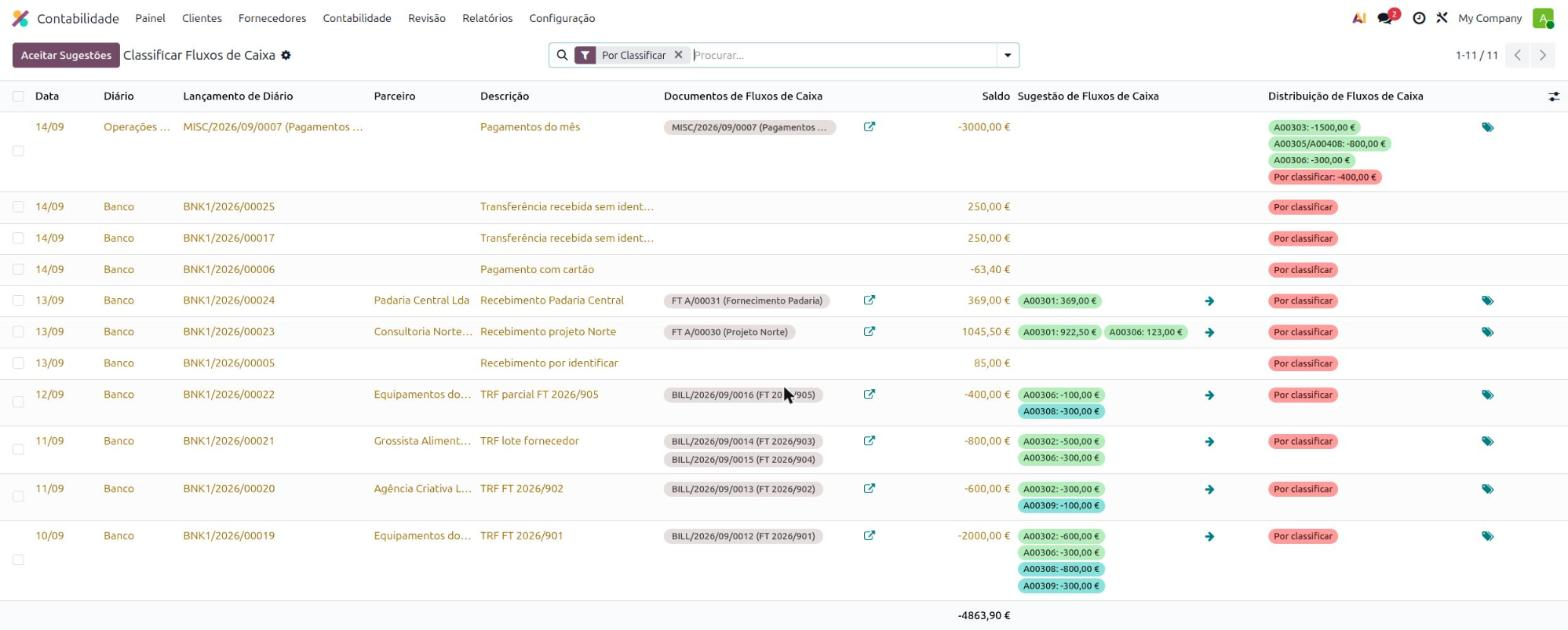The height and width of the screenshot is (630, 1568).
Task: Open the My Company switcher
Action: [x=1489, y=18]
